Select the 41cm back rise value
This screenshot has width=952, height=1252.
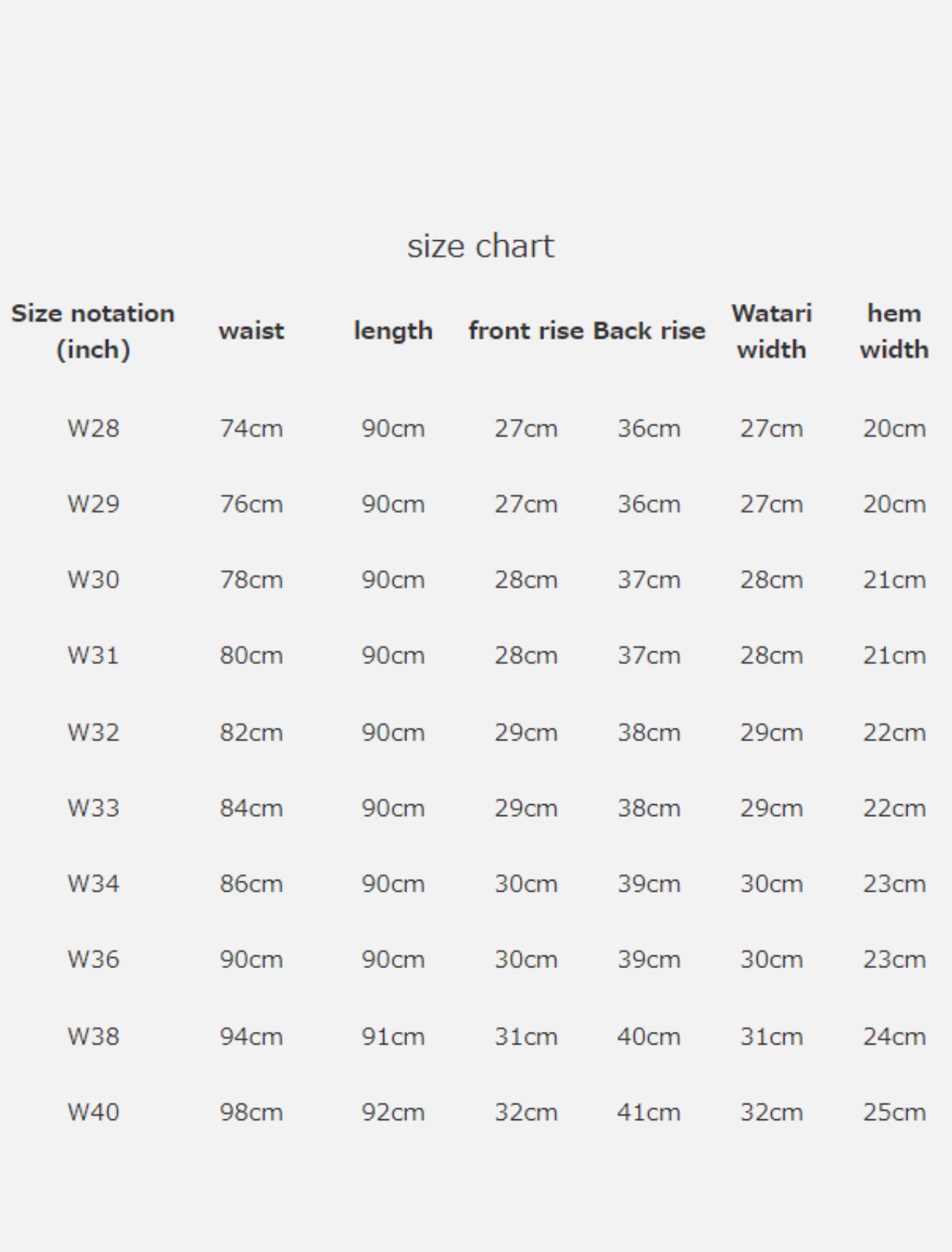click(x=649, y=1112)
